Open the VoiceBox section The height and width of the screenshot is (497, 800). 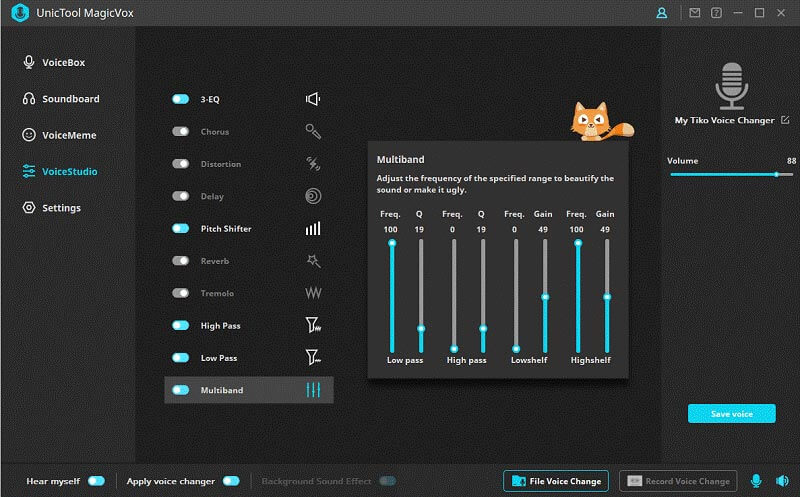point(54,62)
